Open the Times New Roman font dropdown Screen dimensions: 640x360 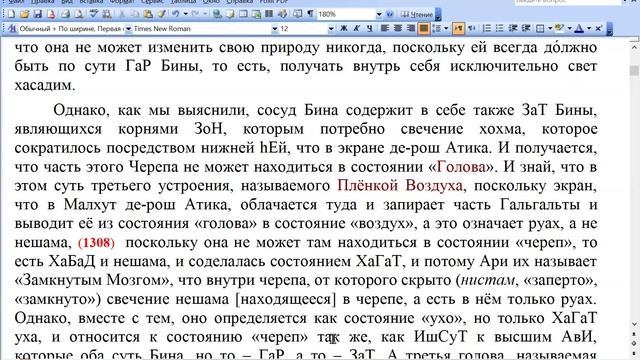(275, 29)
